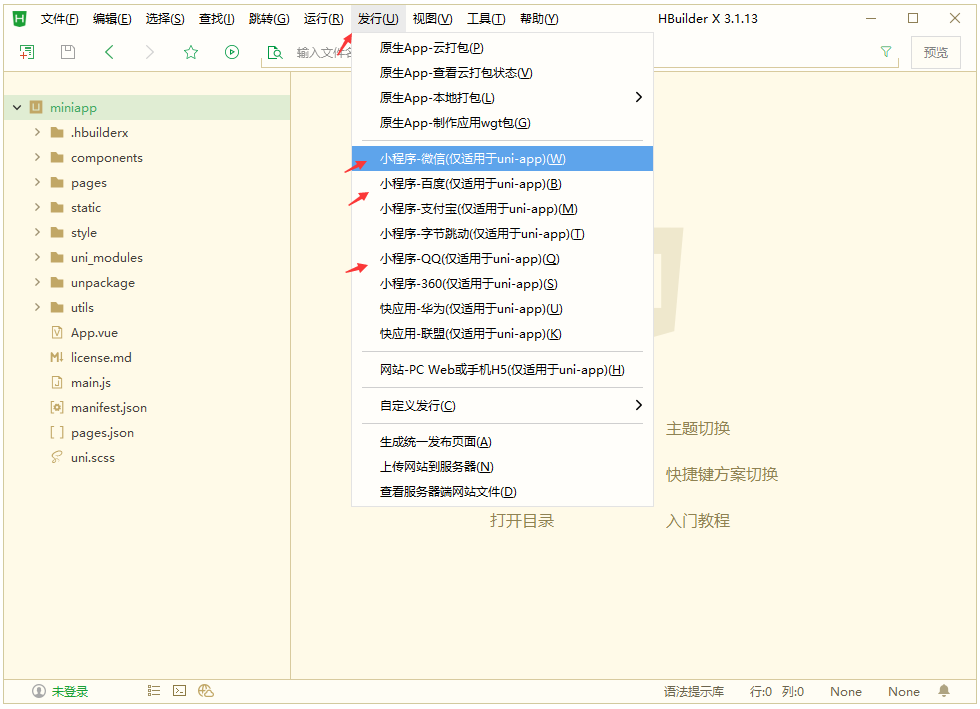The image size is (980, 709).
Task: Click the 预览 preview button
Action: point(935,52)
